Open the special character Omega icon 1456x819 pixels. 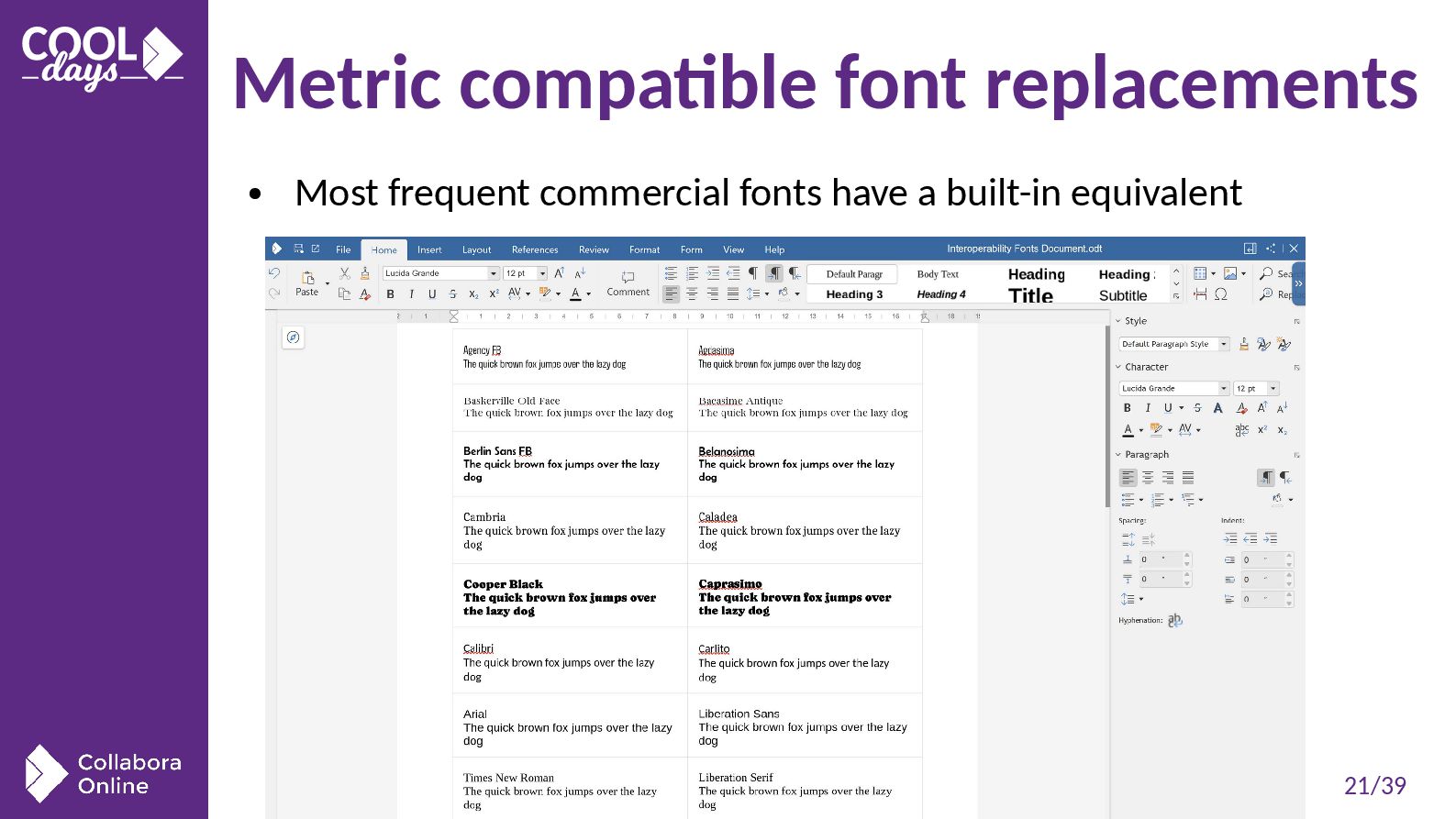point(1221,294)
